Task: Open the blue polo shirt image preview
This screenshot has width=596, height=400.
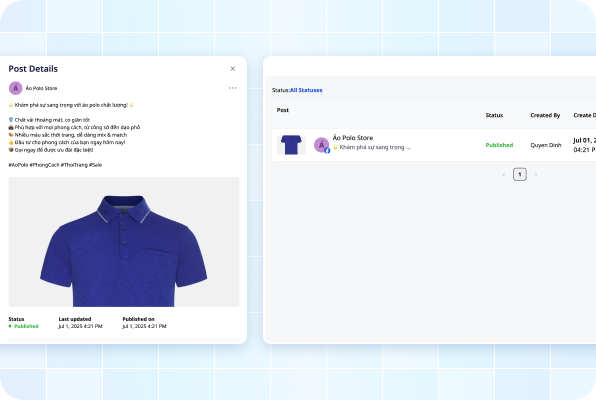Action: (x=124, y=242)
